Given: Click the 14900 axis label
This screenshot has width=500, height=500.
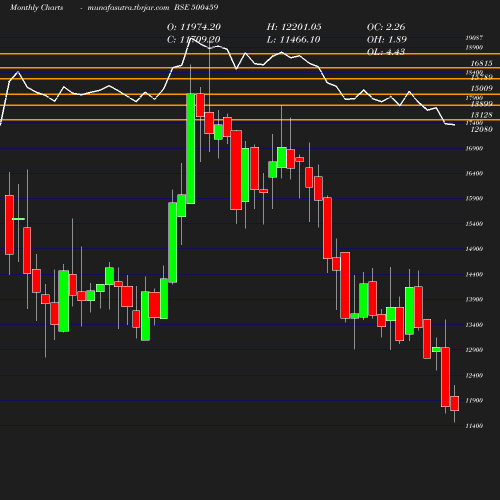Looking at the screenshot, I should point(474,249).
